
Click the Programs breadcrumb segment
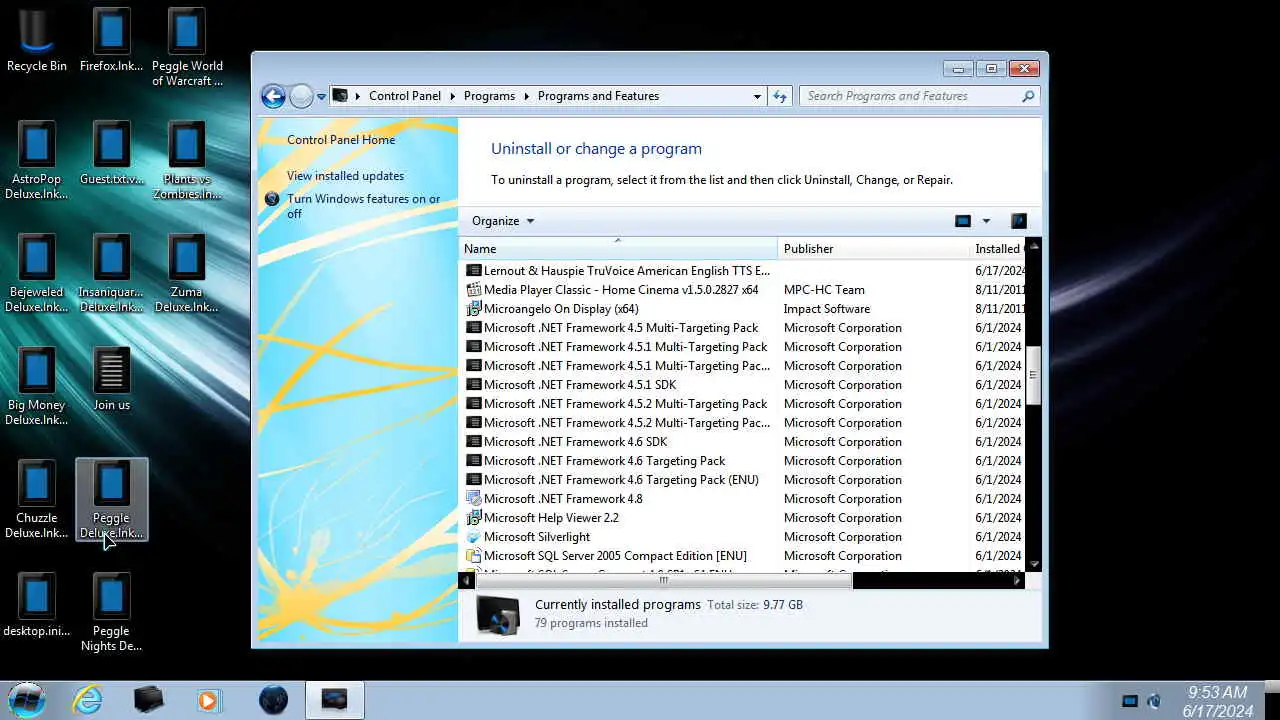click(x=490, y=96)
